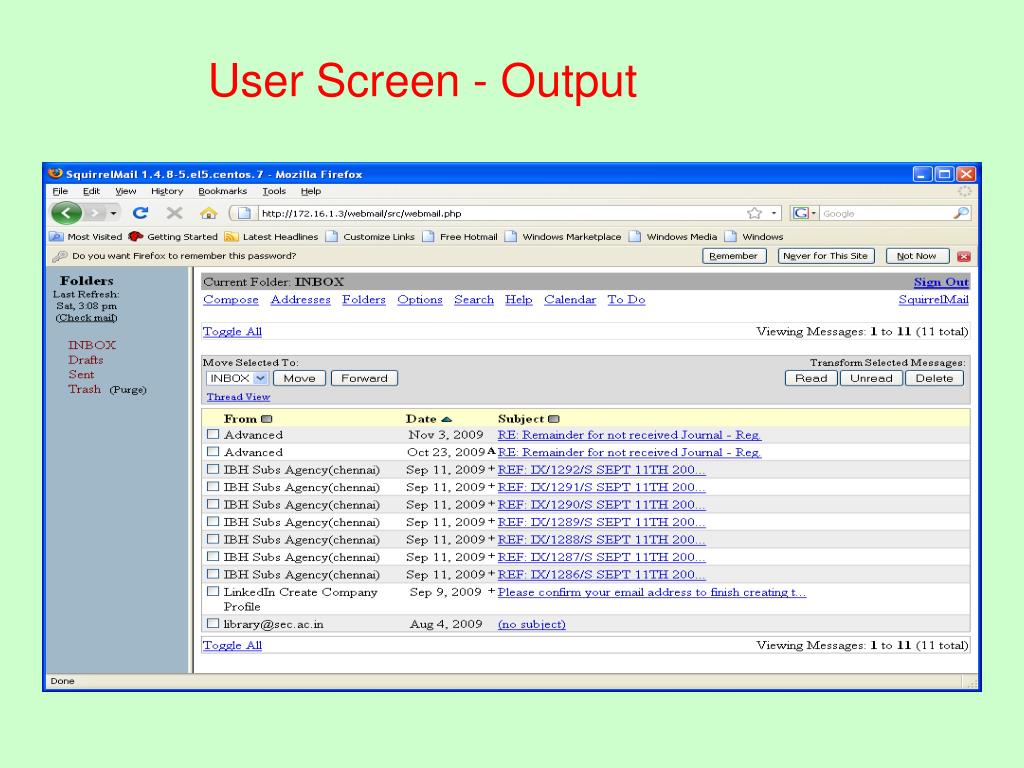Viewport: 1024px width, 768px height.
Task: Bookmark this page with the star icon
Action: pyautogui.click(x=754, y=213)
